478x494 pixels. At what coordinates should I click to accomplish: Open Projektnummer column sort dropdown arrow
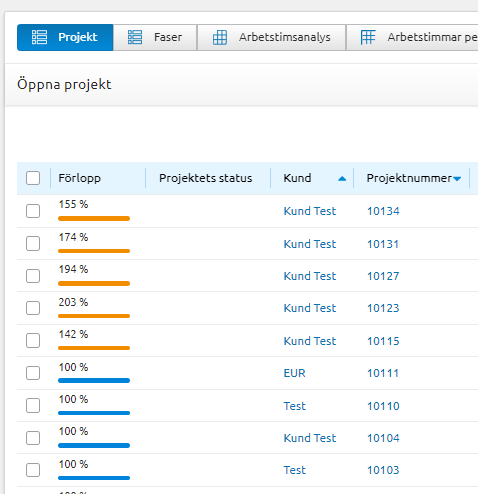[457, 179]
